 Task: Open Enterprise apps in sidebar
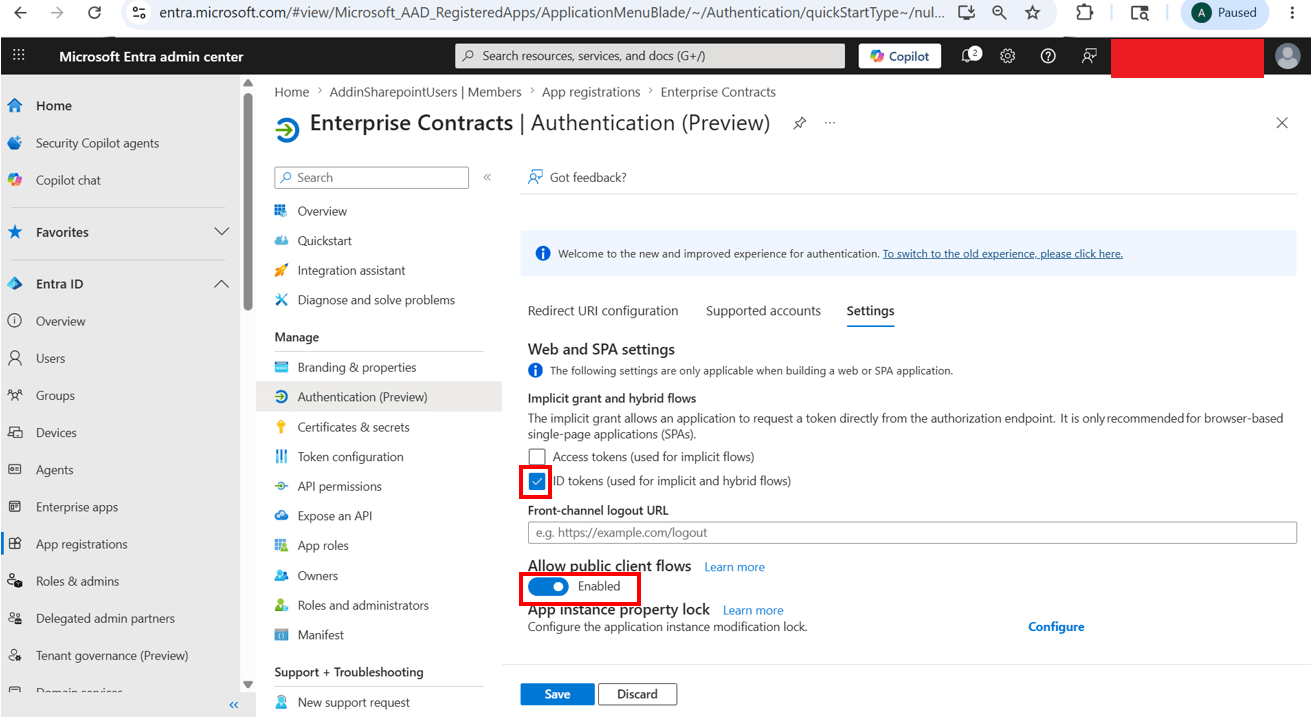click(x=77, y=507)
